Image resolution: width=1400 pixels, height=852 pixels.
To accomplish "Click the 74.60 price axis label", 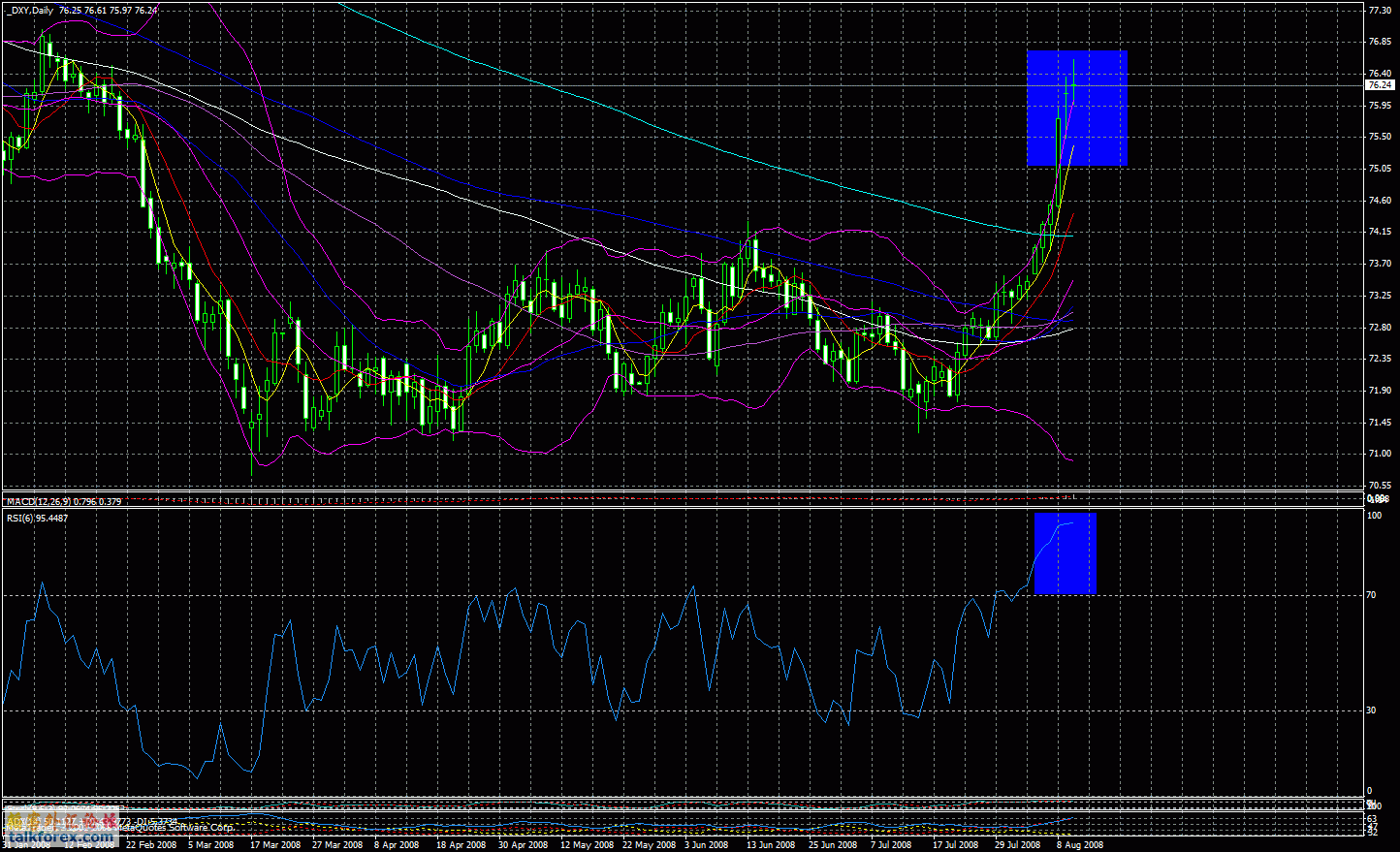I will click(1379, 201).
